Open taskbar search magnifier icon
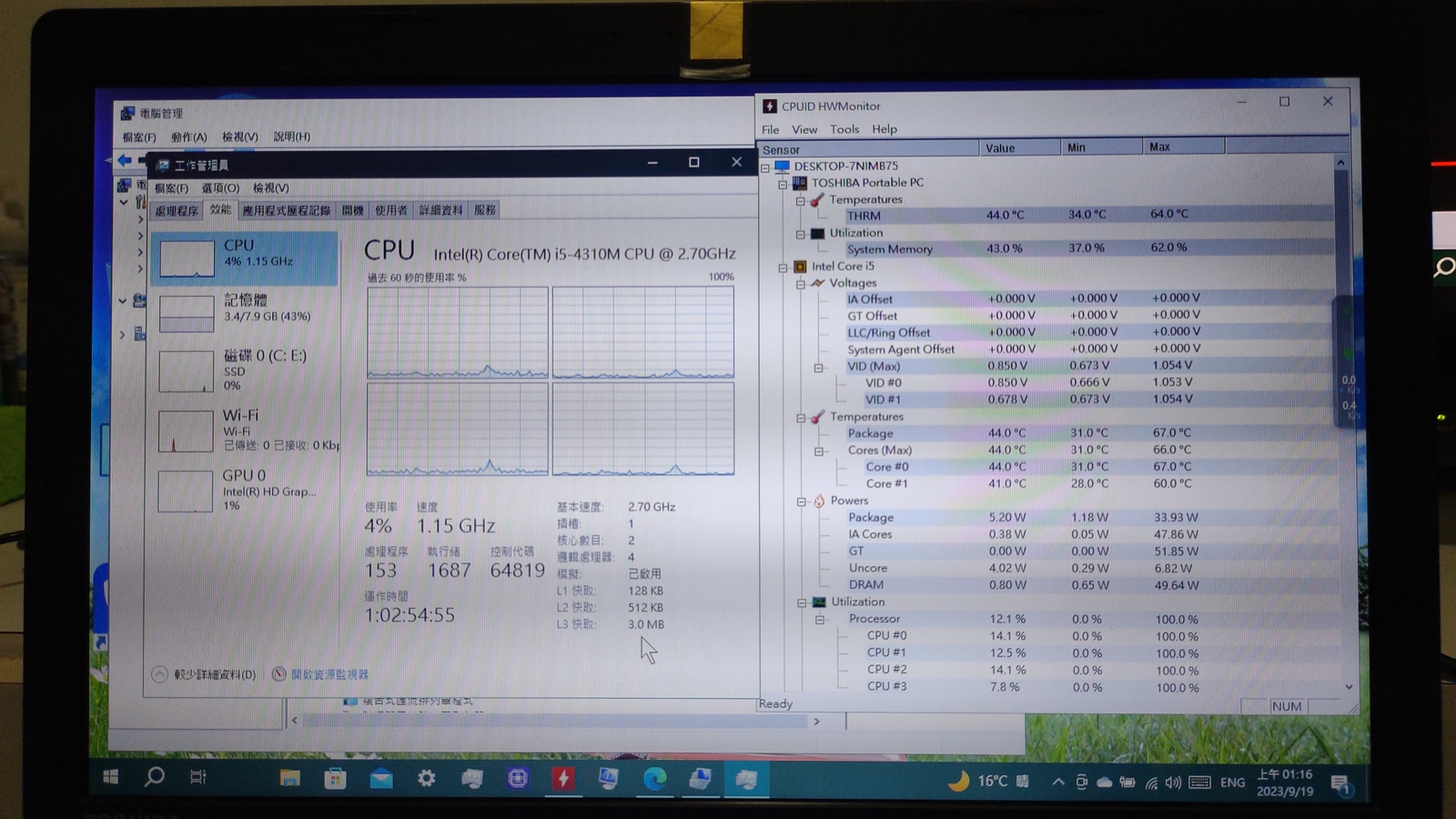Viewport: 1456px width, 819px height. pos(155,777)
